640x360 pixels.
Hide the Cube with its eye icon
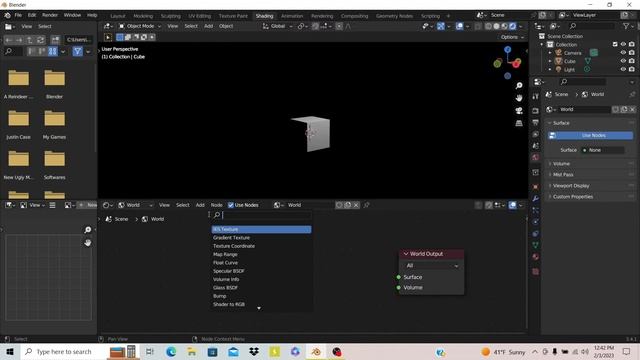pyautogui.click(x=623, y=61)
